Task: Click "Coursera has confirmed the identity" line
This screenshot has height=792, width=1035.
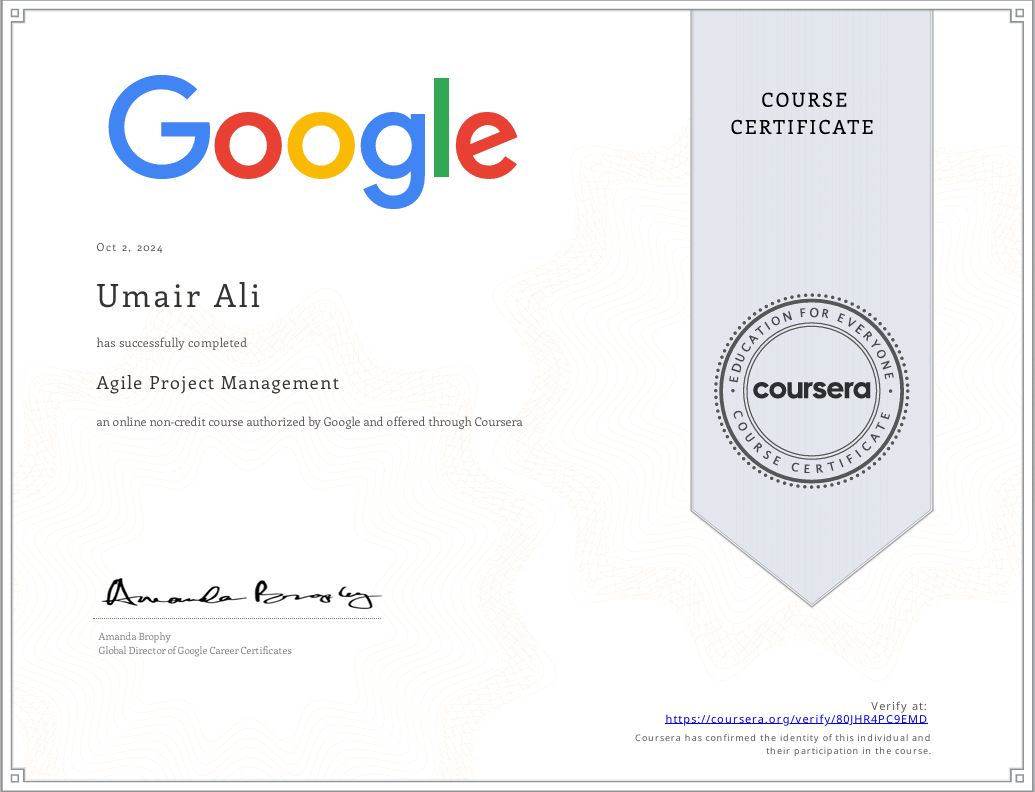Action: [783, 738]
